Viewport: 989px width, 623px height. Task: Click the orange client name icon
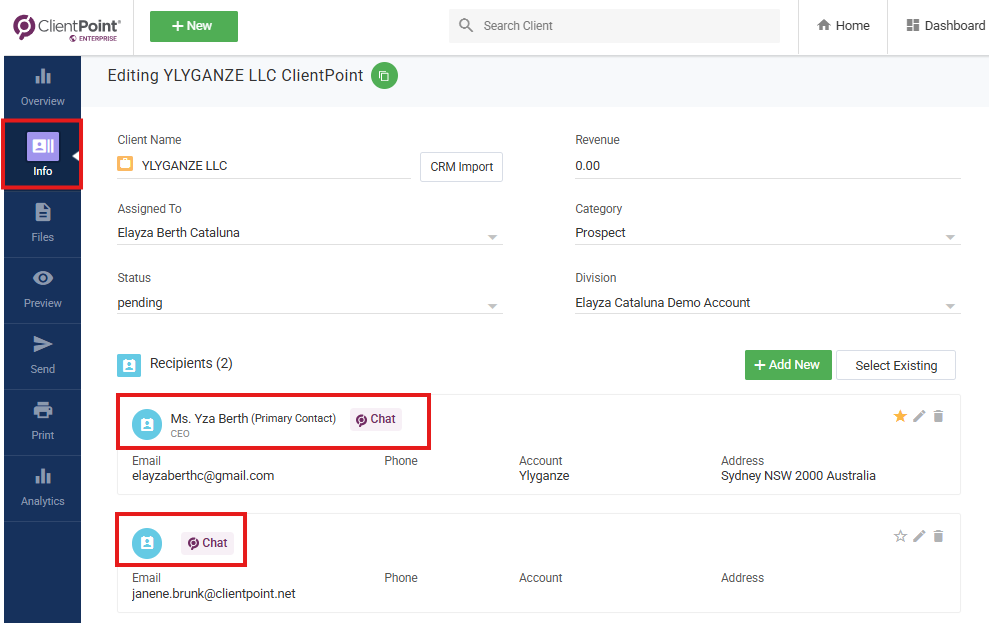[125, 164]
